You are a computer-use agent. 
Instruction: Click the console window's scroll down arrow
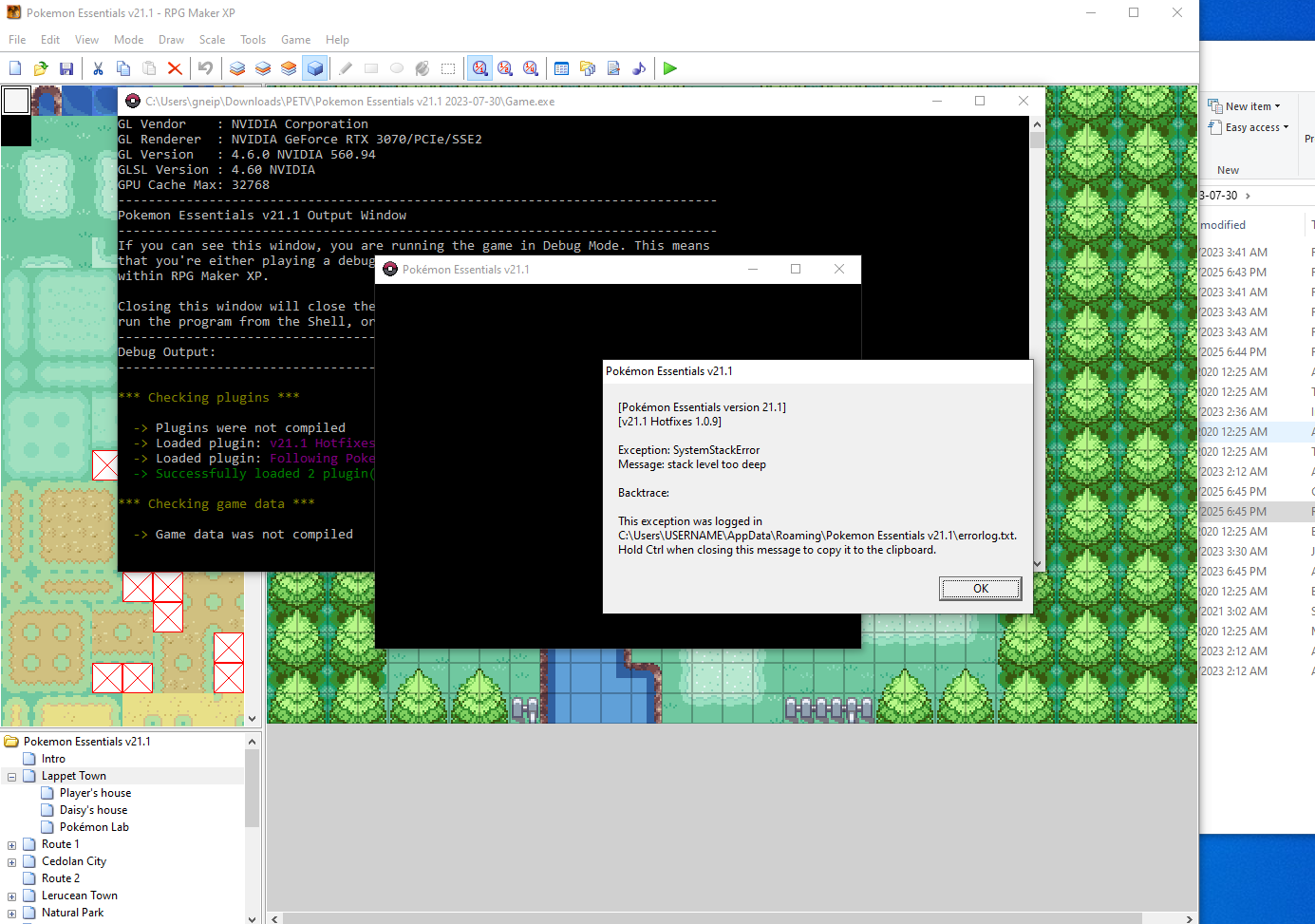(1037, 563)
